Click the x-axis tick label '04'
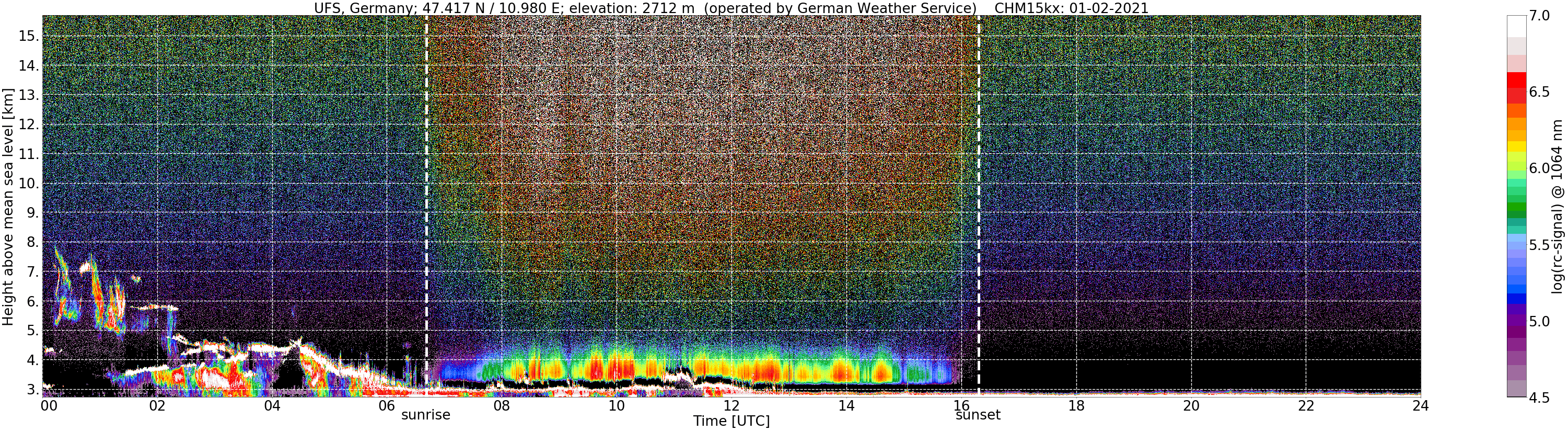The width and height of the screenshot is (1568, 431). 272,405
